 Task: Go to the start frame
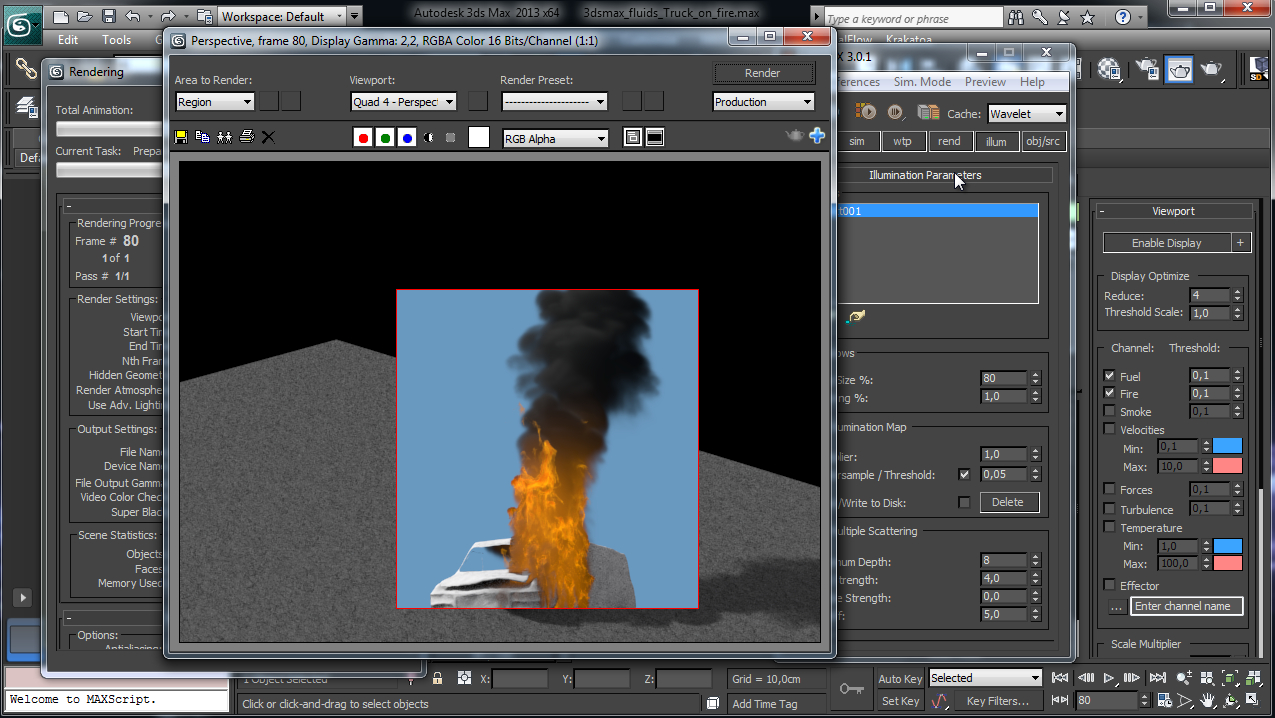pos(1062,678)
